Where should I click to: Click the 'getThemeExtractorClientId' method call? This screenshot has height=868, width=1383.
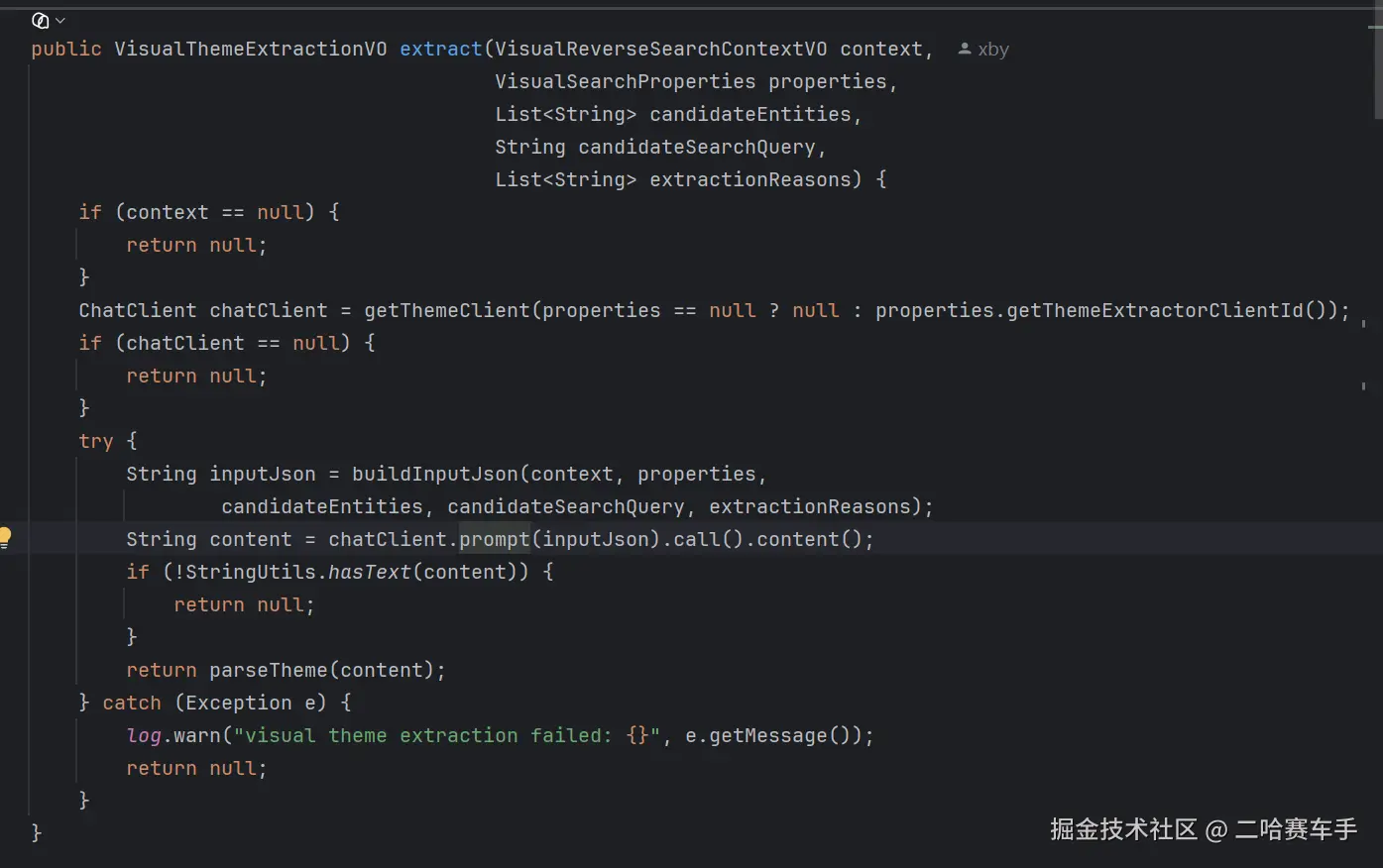pos(1155,310)
